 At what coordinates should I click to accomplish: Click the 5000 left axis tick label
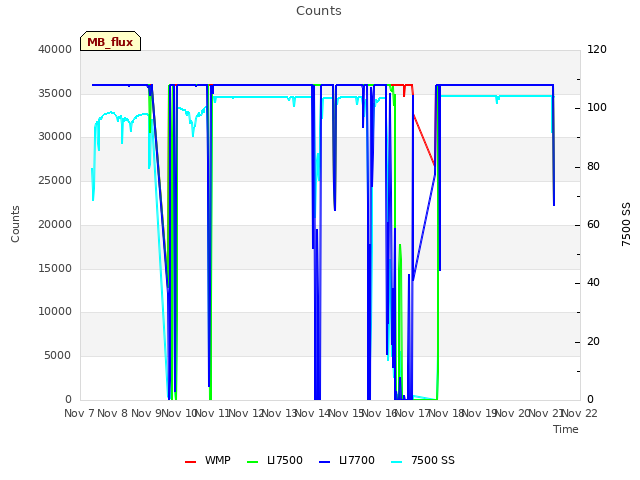tap(58, 356)
